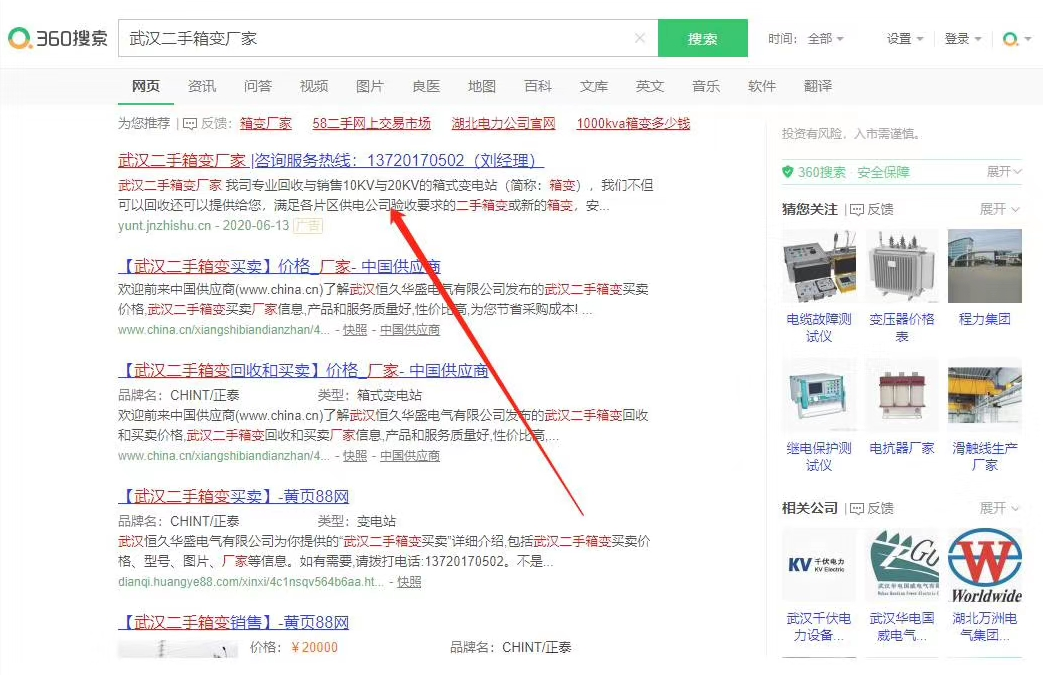1043x677 pixels.
Task: Open 快照 for the 武汉二手箱变买卖 china.cn result
Action: 355,330
